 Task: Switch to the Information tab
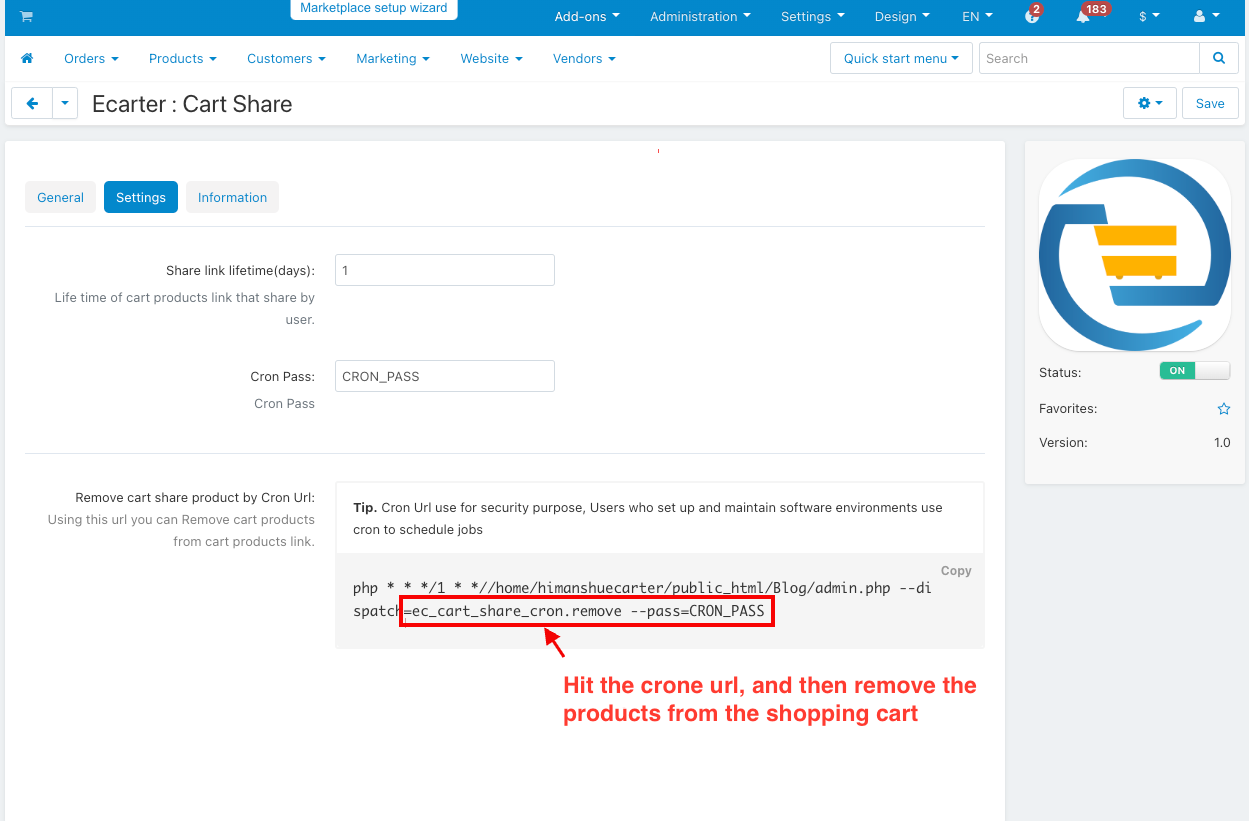232,197
